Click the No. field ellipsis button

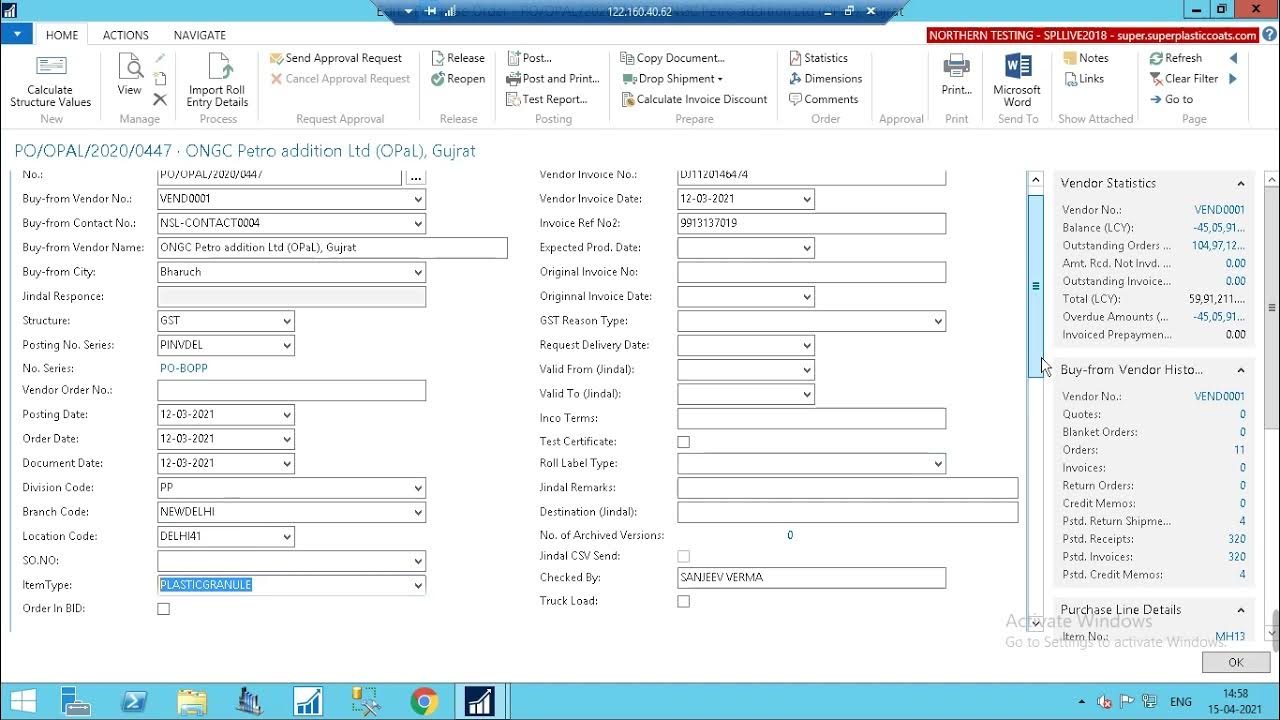pos(416,178)
